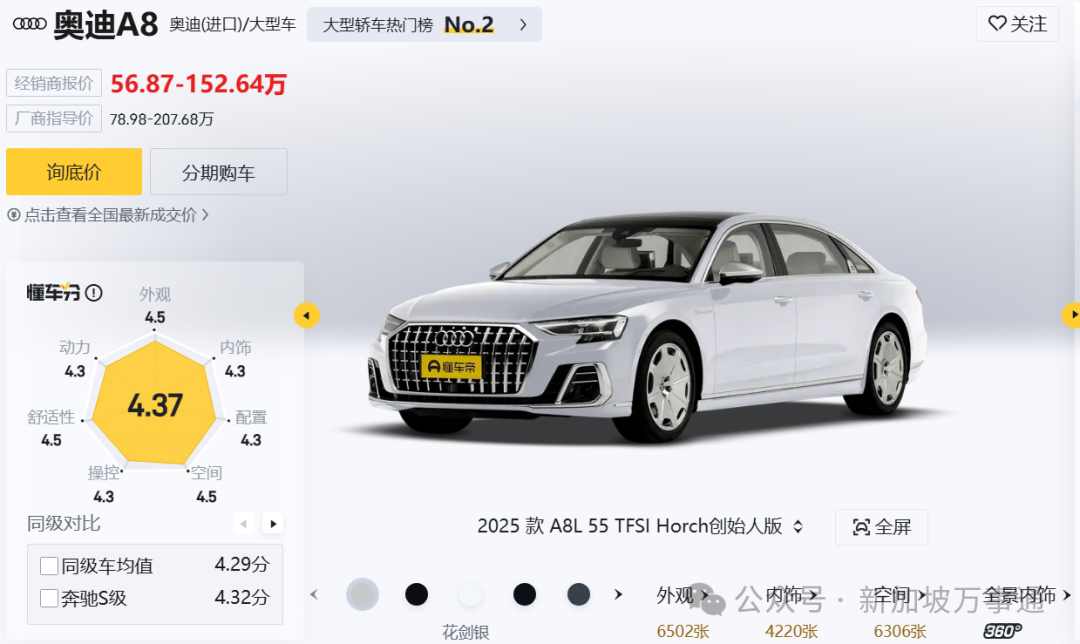
Task: Open the 大型轿车热门榜 No.2 ranking chevron
Action: [x=523, y=25]
